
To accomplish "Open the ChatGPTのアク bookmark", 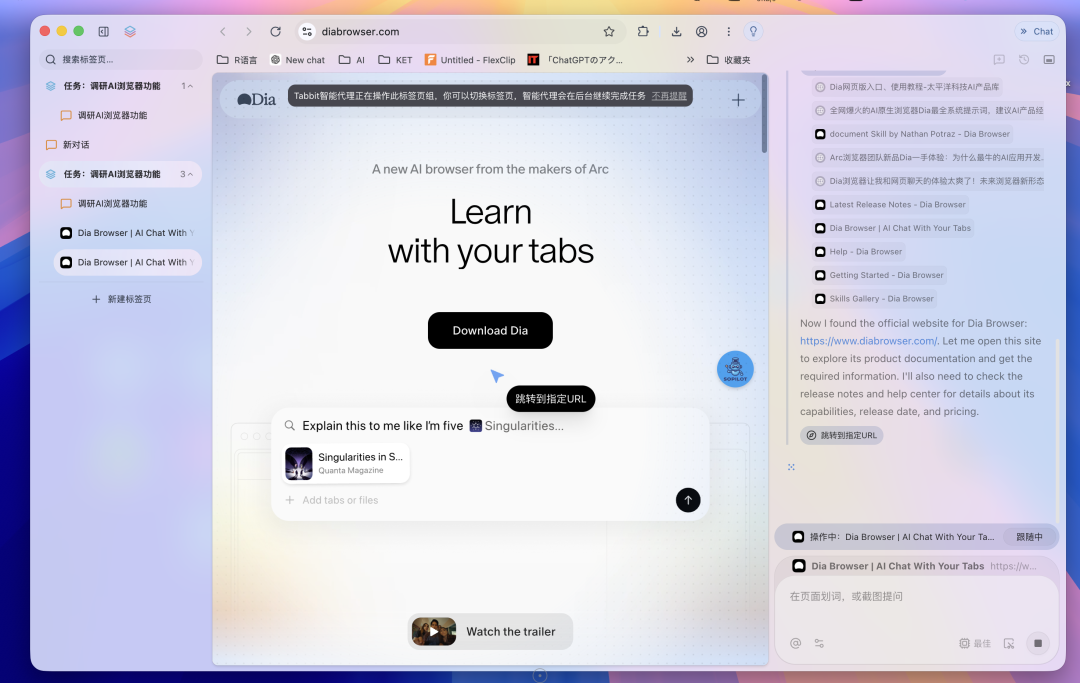I will (x=575, y=60).
